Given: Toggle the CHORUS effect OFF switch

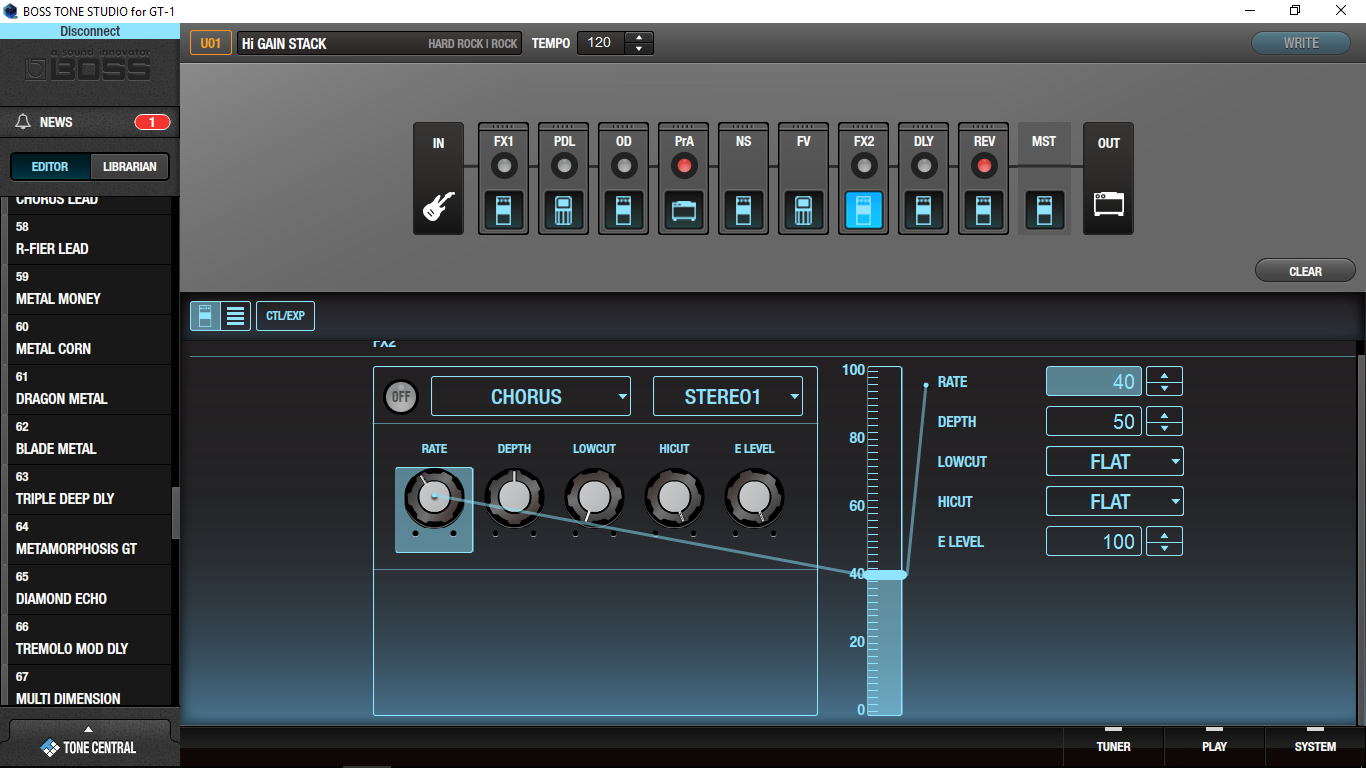Looking at the screenshot, I should click(401, 396).
